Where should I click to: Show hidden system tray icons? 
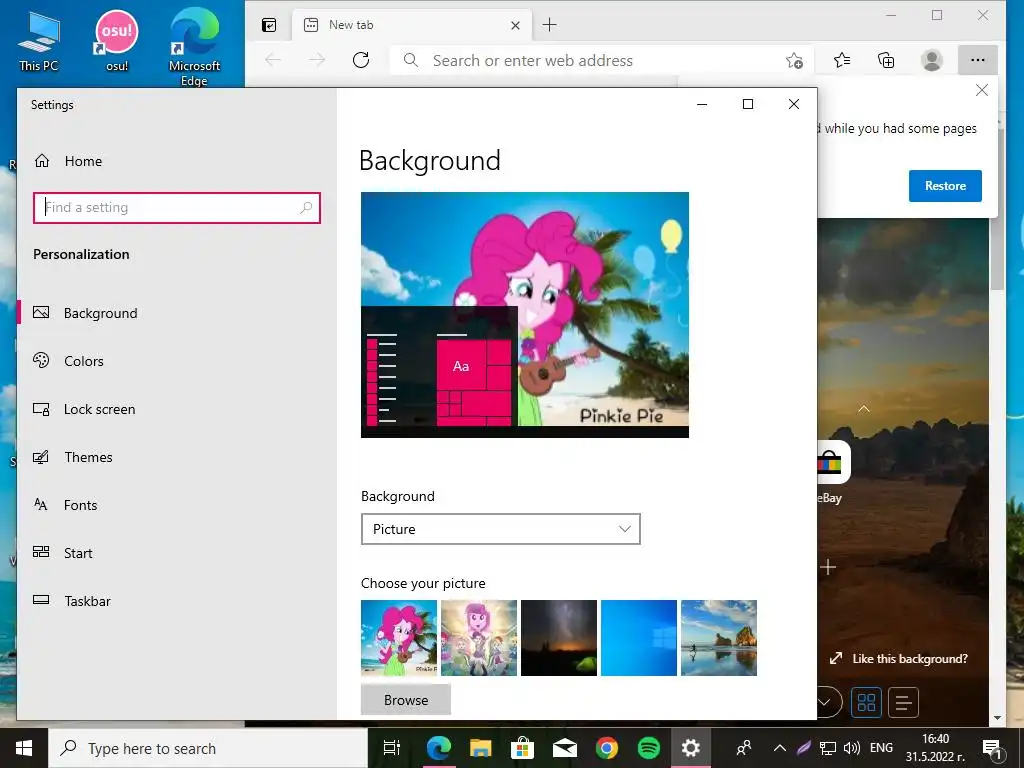pyautogui.click(x=780, y=748)
